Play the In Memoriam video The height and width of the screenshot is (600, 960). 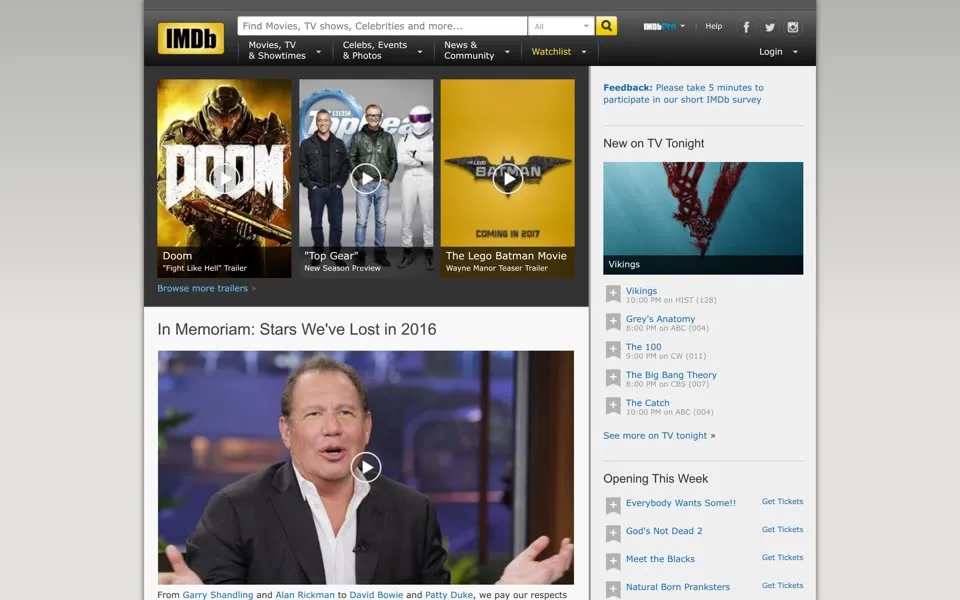(366, 467)
